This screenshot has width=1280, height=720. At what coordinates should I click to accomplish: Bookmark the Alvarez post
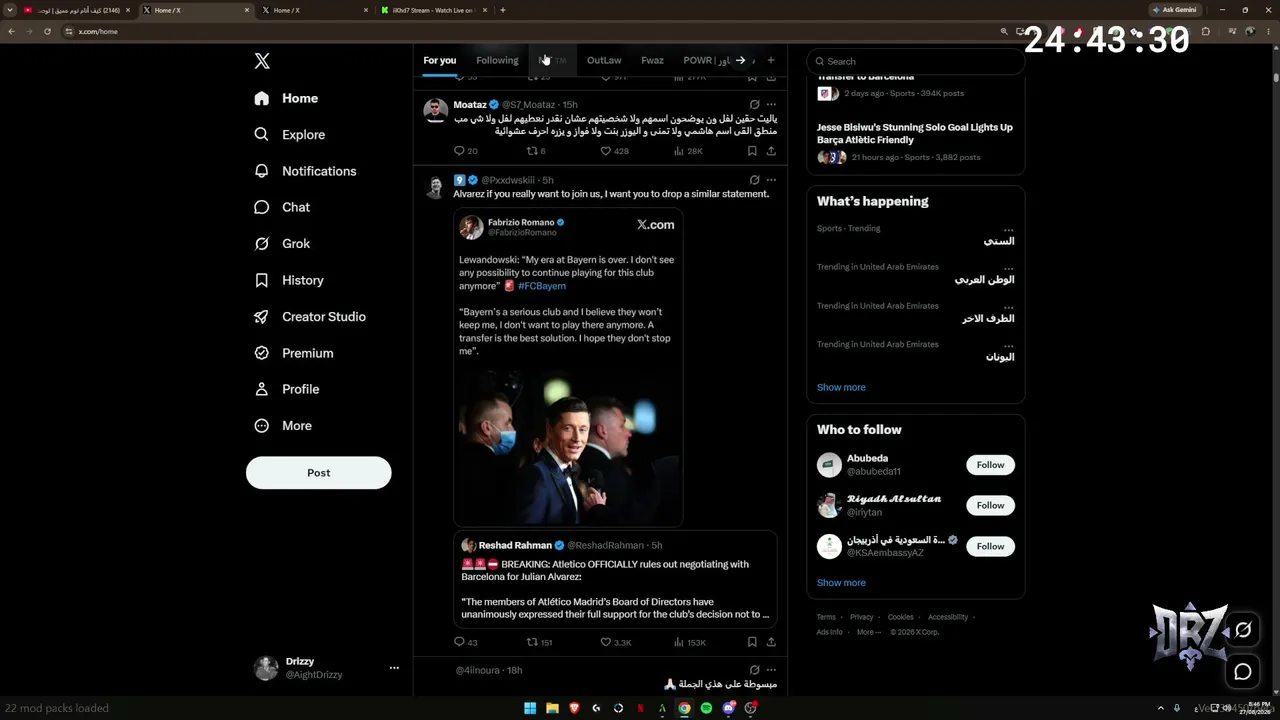(752, 642)
